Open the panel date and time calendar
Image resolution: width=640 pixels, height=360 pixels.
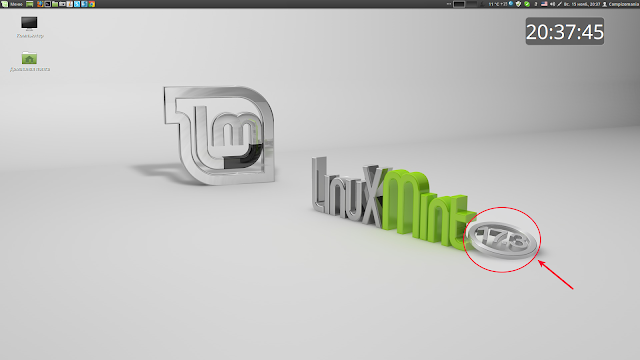(582, 4)
